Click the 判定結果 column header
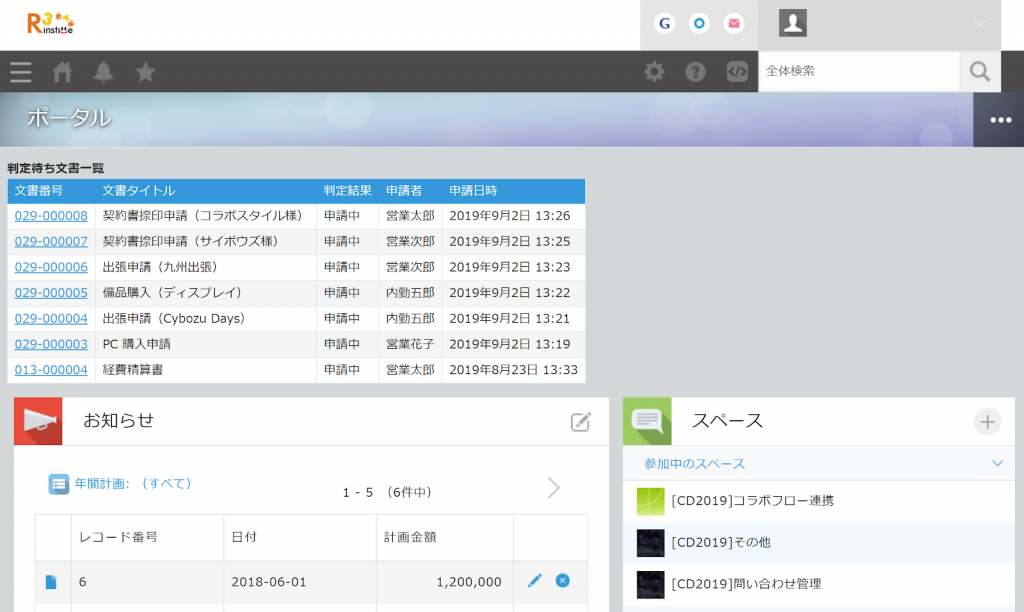 (347, 191)
